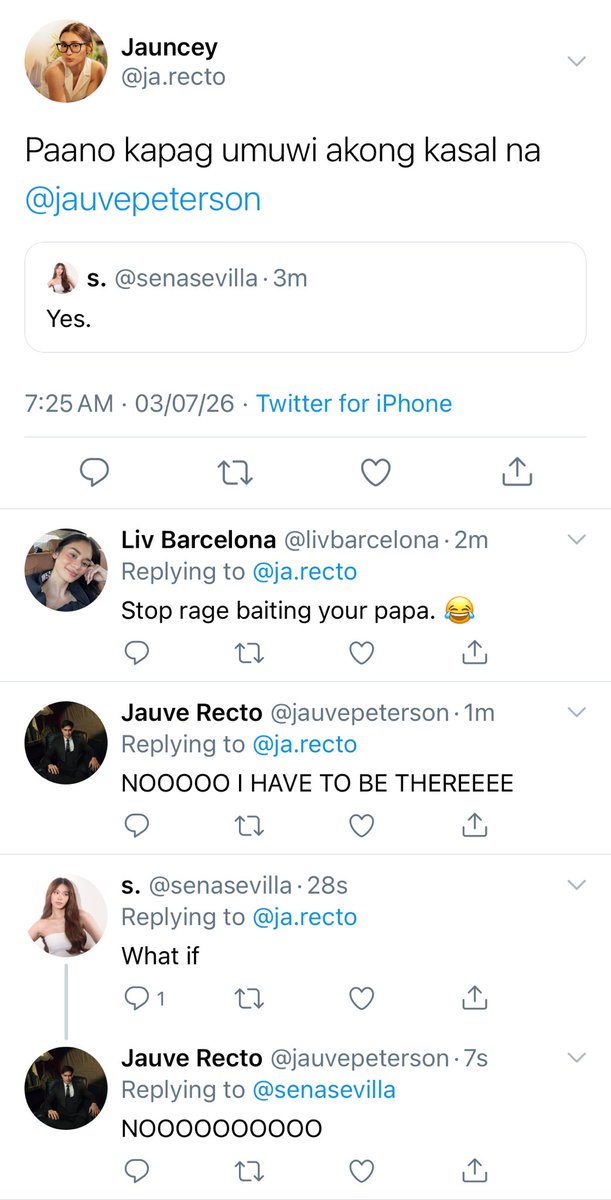The height and width of the screenshot is (1200, 611).
Task: Reply to Jauncey's main tweet
Action: pyautogui.click(x=94, y=472)
